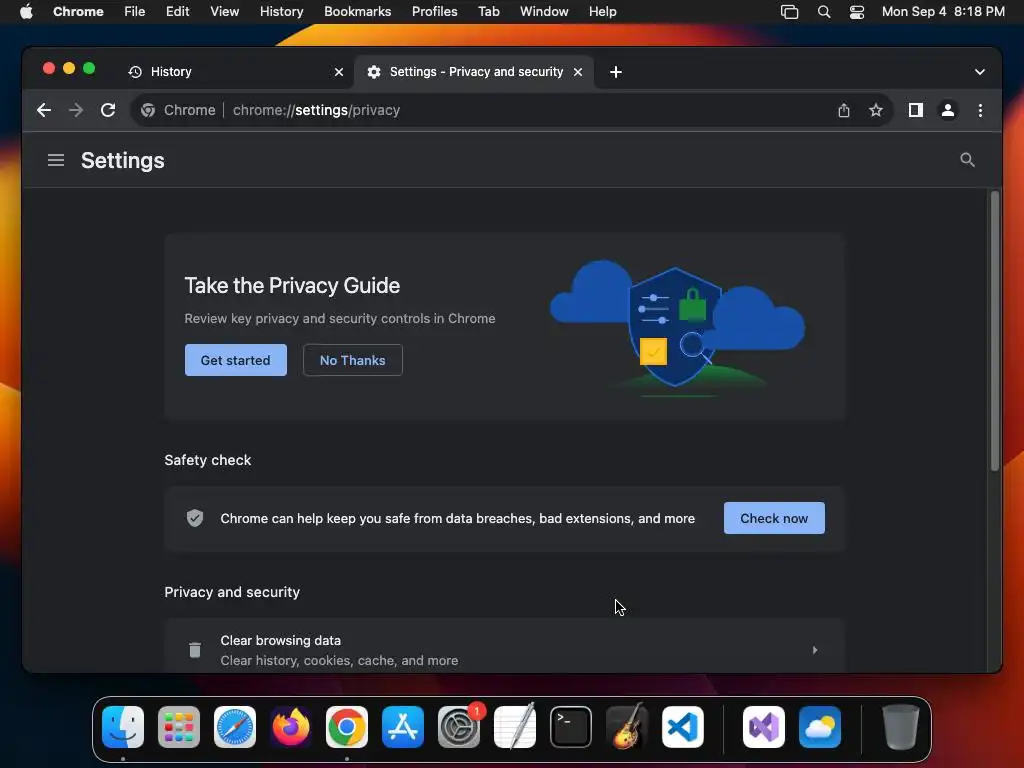Screen dimensions: 1024x768
Task: Launch Safari from the Dock
Action: 235,727
